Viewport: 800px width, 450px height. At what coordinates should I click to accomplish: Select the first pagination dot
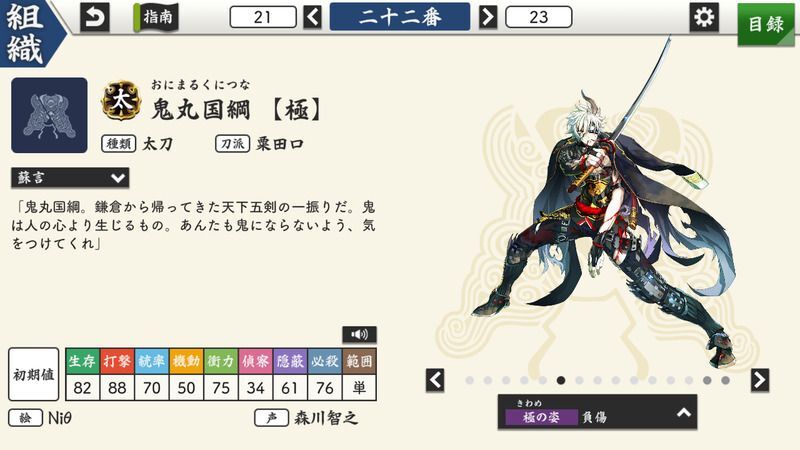[469, 380]
